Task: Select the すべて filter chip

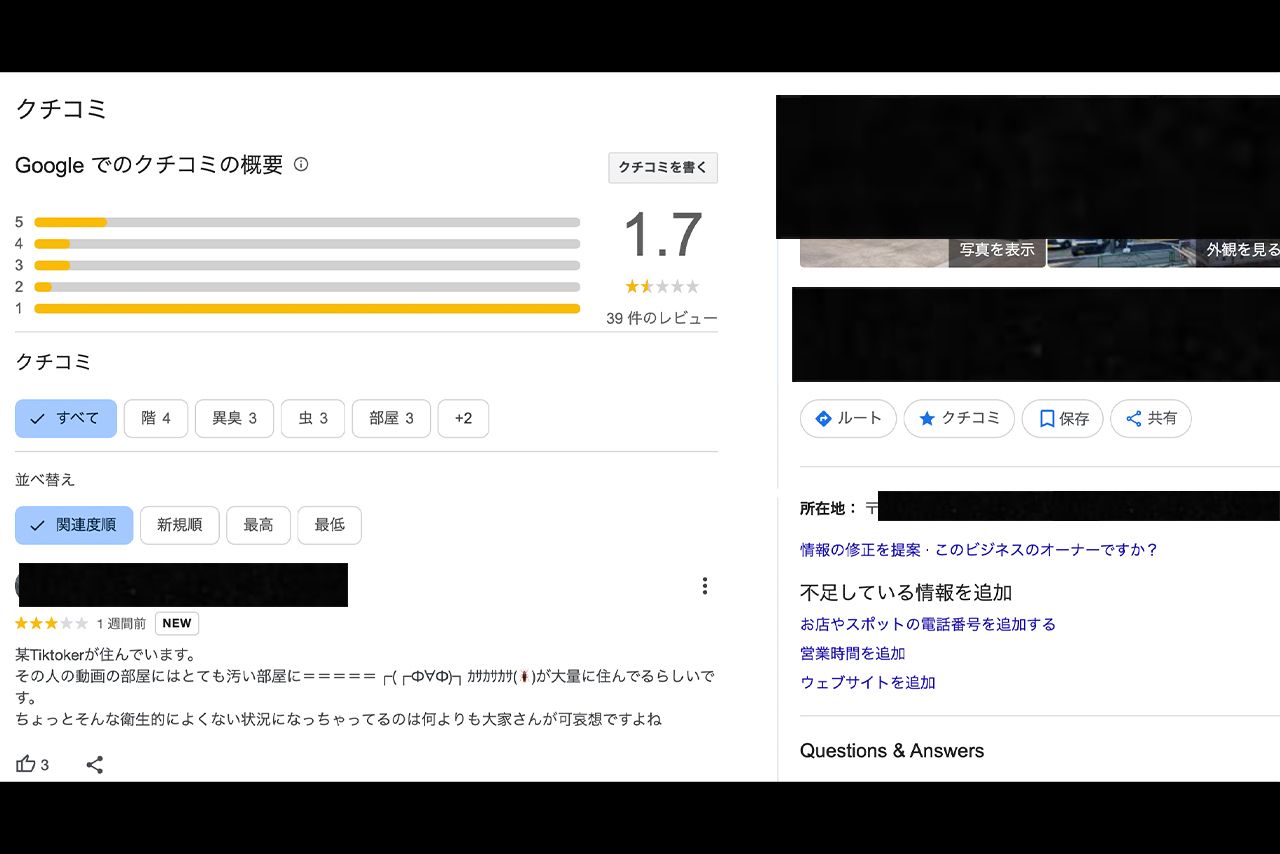Action: tap(65, 418)
